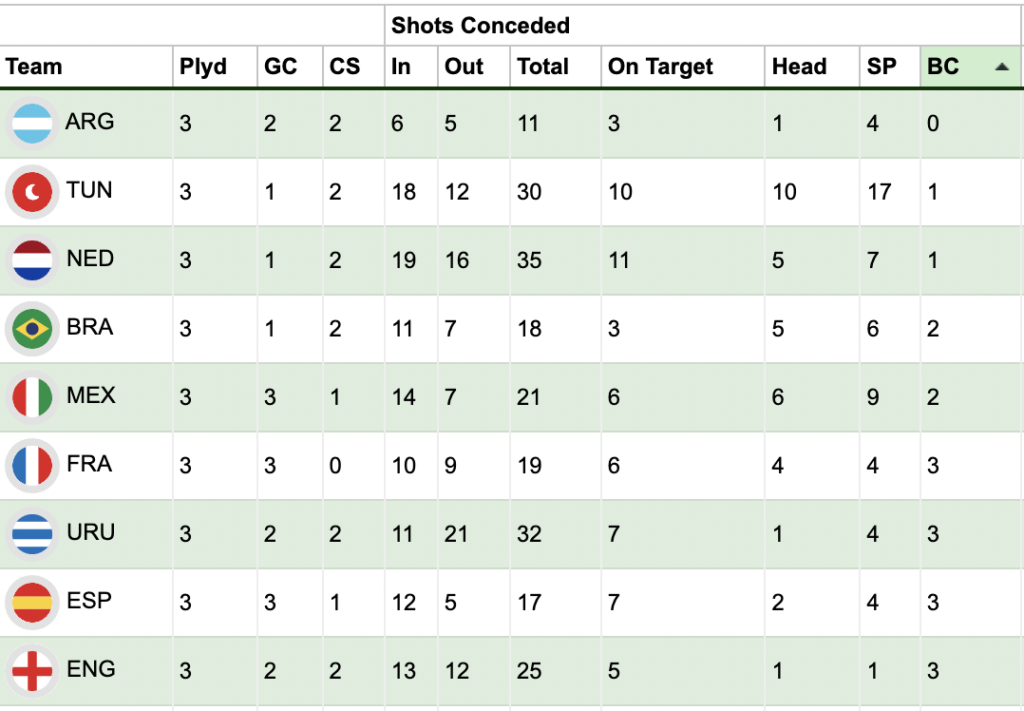Viewport: 1024px width, 711px height.
Task: Click the Netherlands flag icon
Action: 31,259
